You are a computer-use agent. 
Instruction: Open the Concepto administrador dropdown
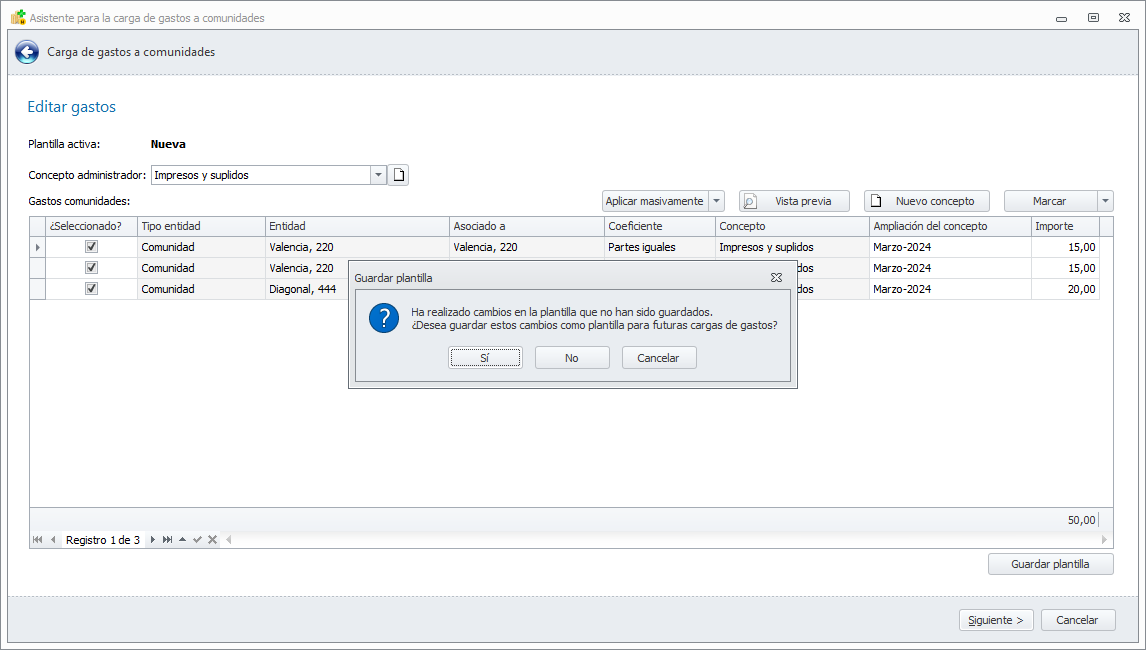379,175
